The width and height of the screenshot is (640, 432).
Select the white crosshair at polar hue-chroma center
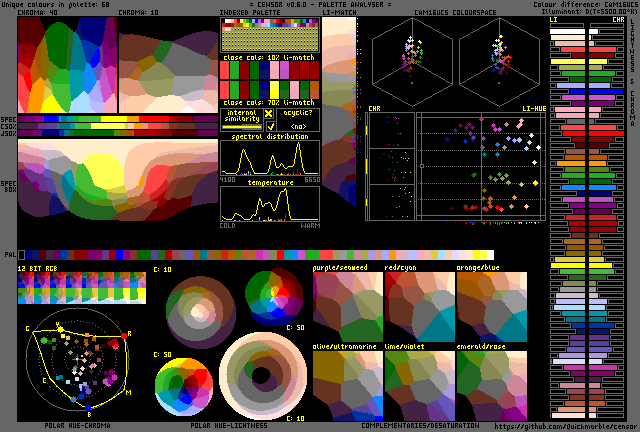pos(77,359)
